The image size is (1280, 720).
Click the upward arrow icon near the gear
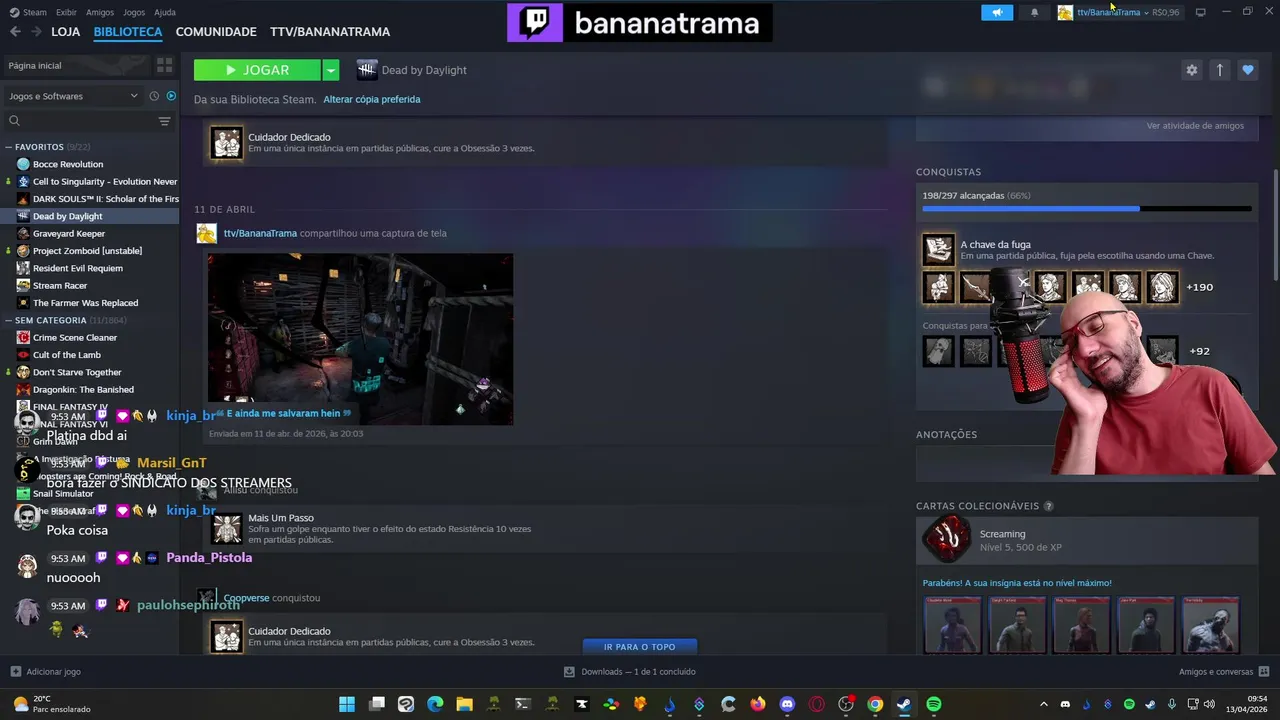(1219, 70)
